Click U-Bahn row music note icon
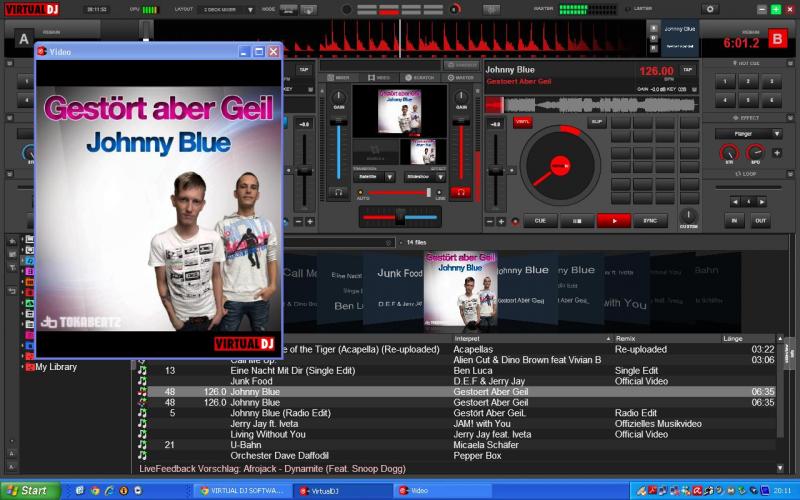Viewport: 800px width, 500px height. click(142, 445)
